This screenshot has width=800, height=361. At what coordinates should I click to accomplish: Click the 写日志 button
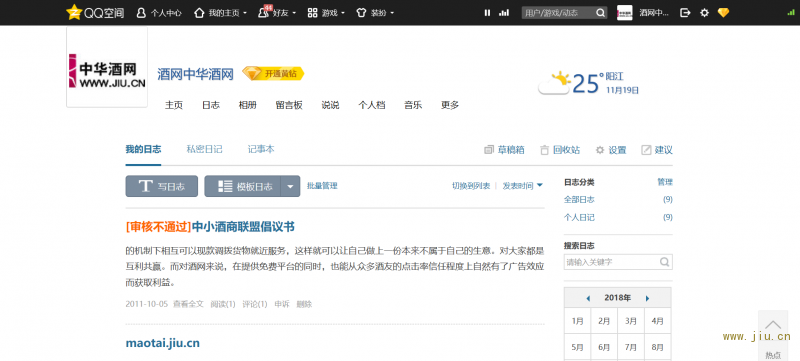pyautogui.click(x=162, y=186)
